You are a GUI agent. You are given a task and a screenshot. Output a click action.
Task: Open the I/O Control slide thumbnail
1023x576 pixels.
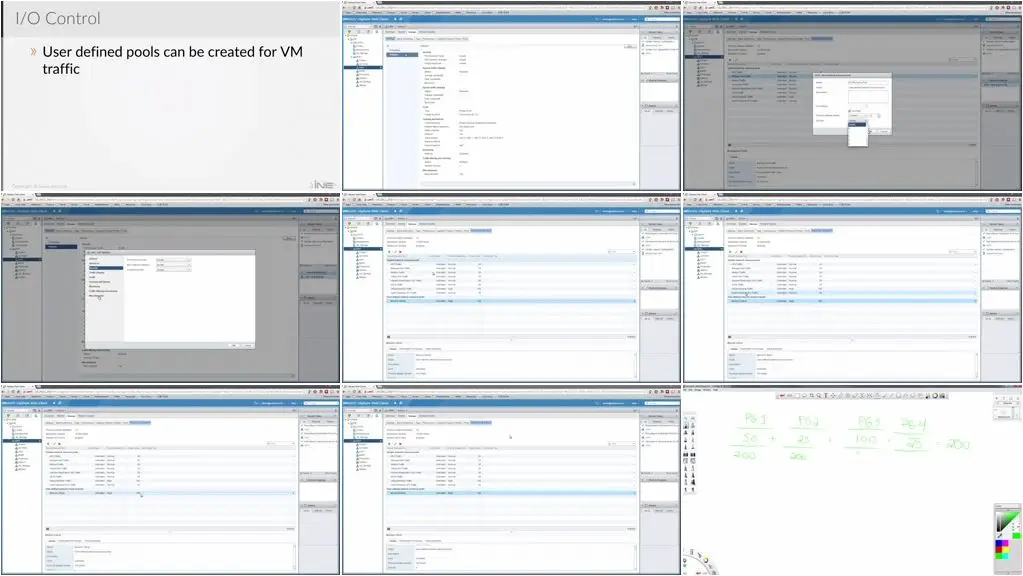(x=170, y=96)
